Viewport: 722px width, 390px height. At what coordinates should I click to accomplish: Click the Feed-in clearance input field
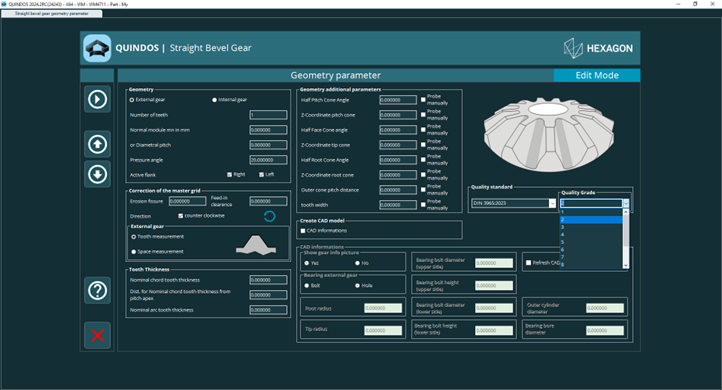point(268,201)
